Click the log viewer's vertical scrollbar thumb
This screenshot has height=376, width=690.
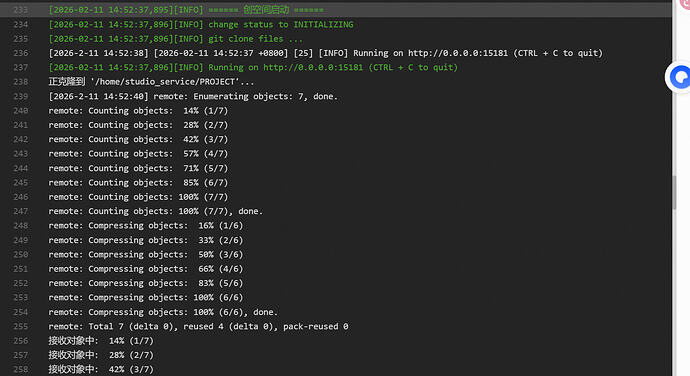coord(674,192)
